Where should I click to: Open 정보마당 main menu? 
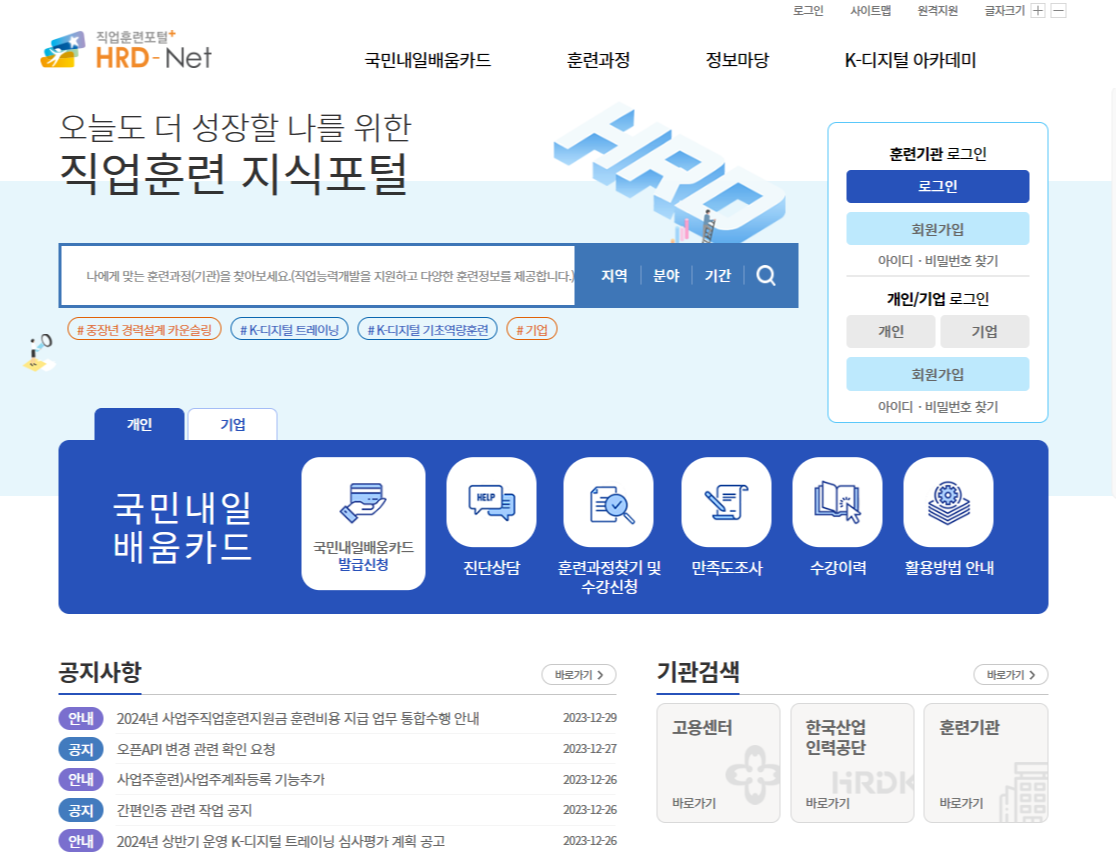point(737,61)
